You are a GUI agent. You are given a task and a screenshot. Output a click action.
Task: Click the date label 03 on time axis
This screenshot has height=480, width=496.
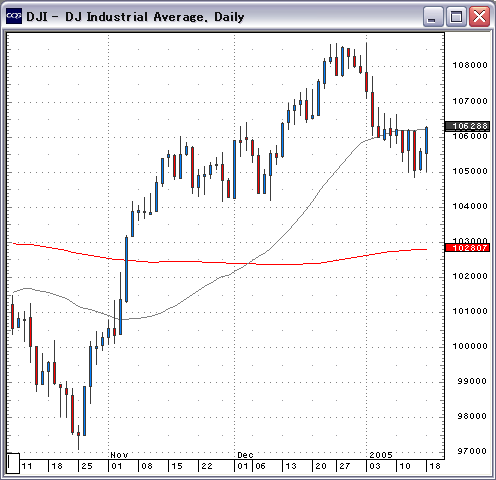(x=375, y=466)
